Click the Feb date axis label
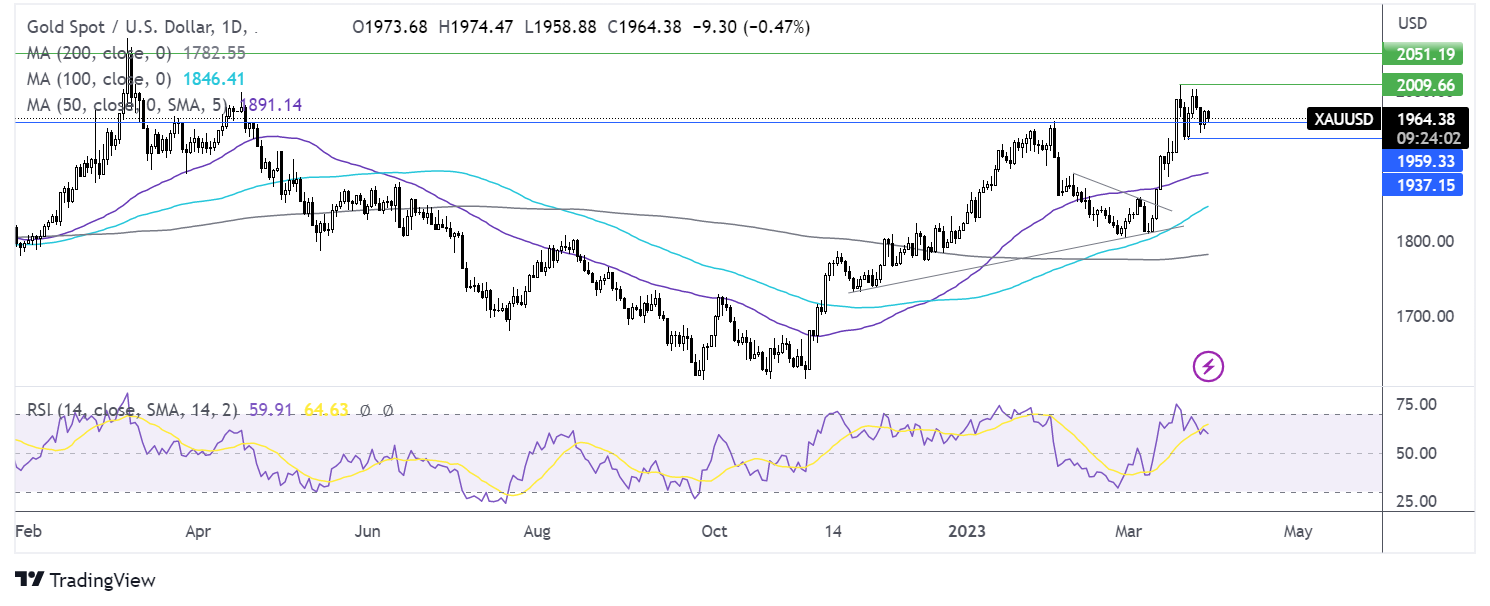This screenshot has width=1490, height=606. click(x=29, y=531)
